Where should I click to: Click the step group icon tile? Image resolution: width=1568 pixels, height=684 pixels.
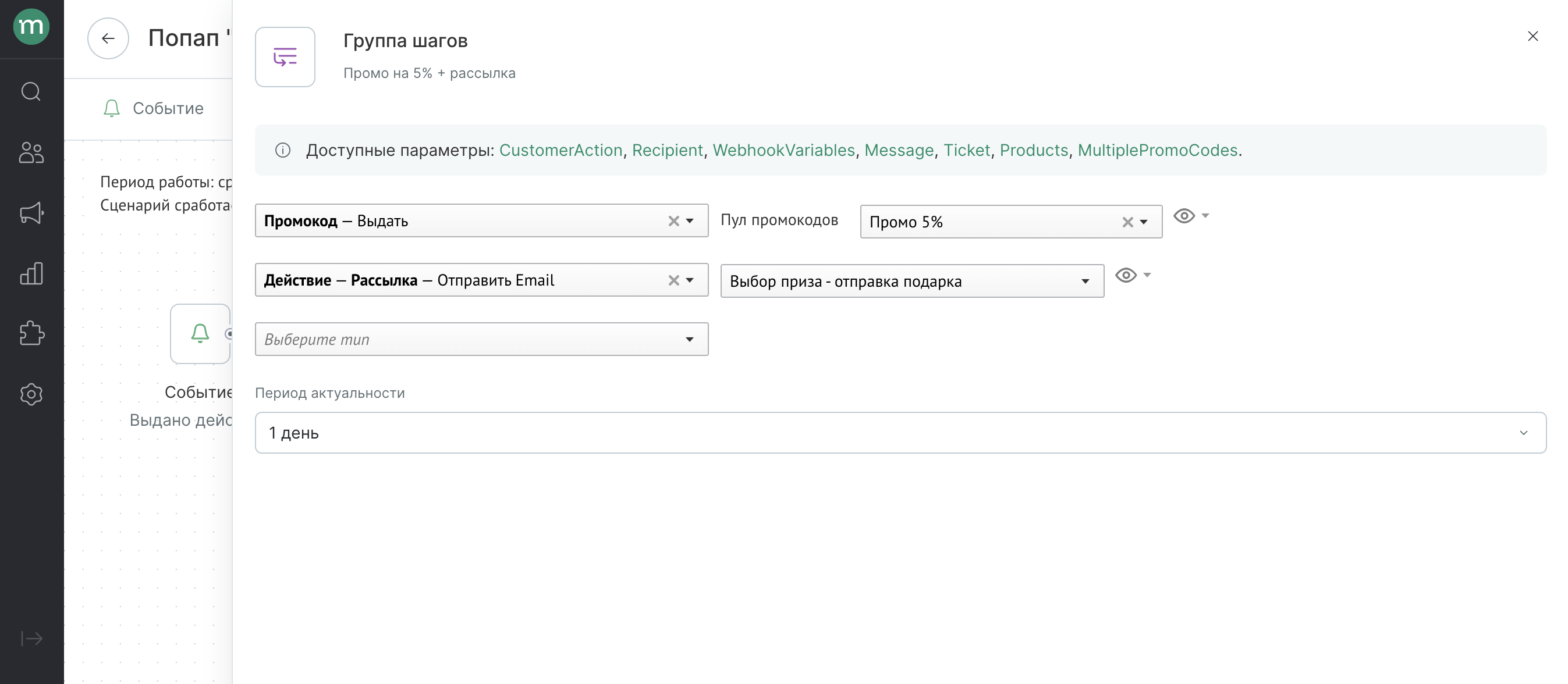pyautogui.click(x=285, y=57)
